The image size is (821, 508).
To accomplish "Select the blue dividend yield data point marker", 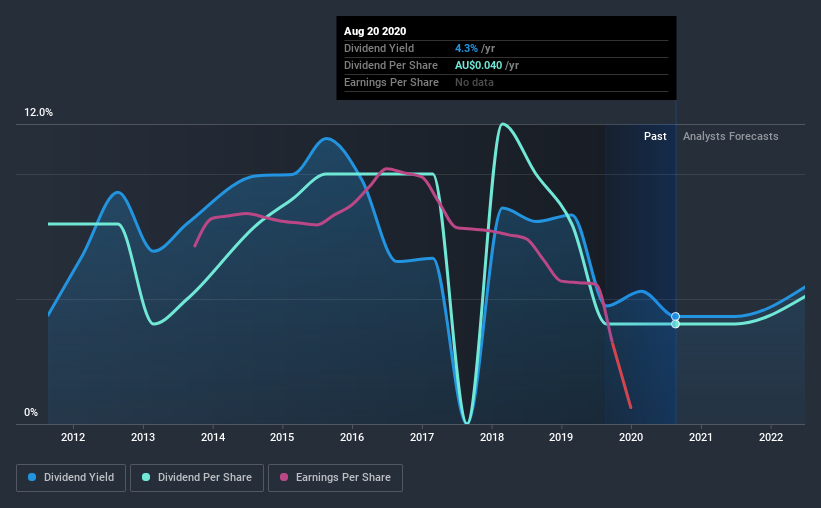I will [x=675, y=316].
